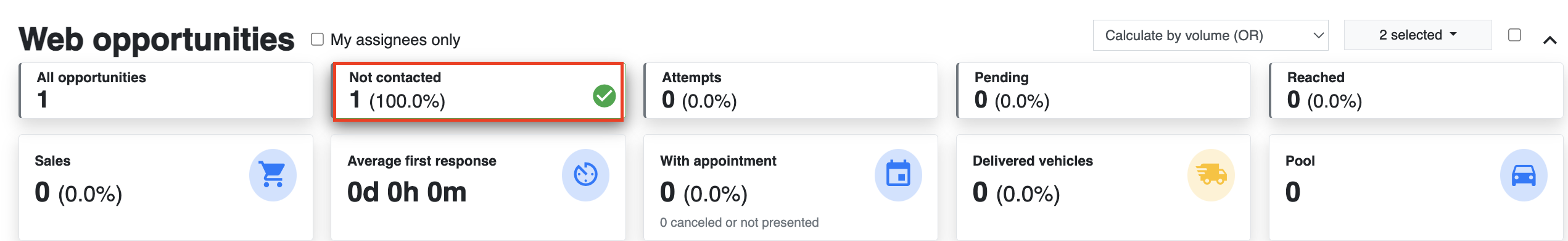The height and width of the screenshot is (241, 1568).
Task: Tick the checkbox beside 2 selected
Action: point(1514,35)
